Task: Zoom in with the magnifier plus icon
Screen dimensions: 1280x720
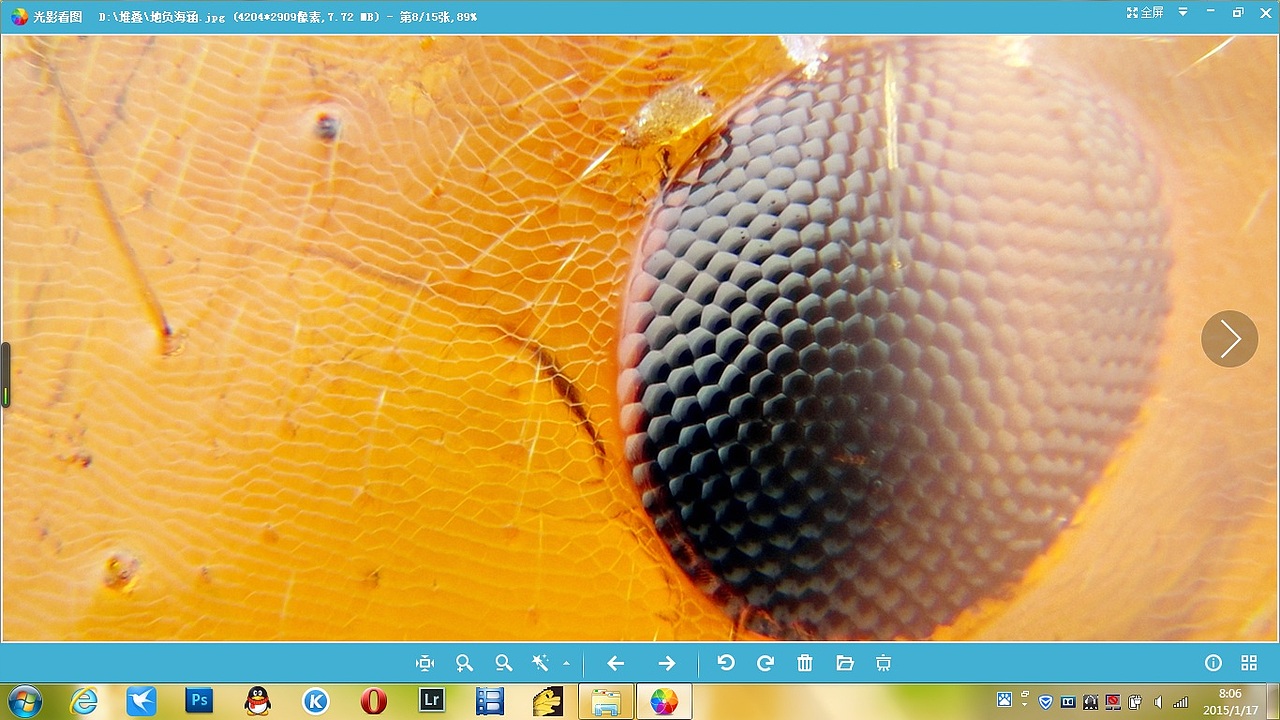Action: click(464, 663)
